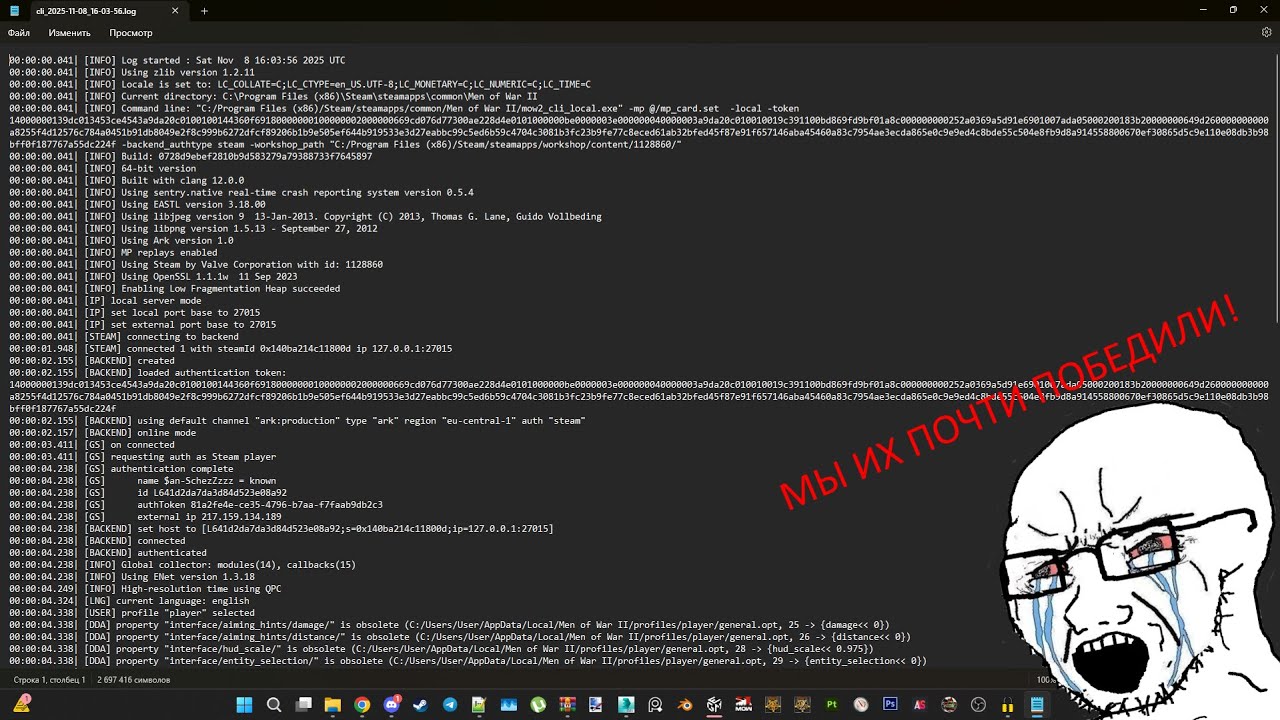Screen dimensions: 1280x720
Task: Open uTorrent from the taskbar
Action: [x=538, y=705]
